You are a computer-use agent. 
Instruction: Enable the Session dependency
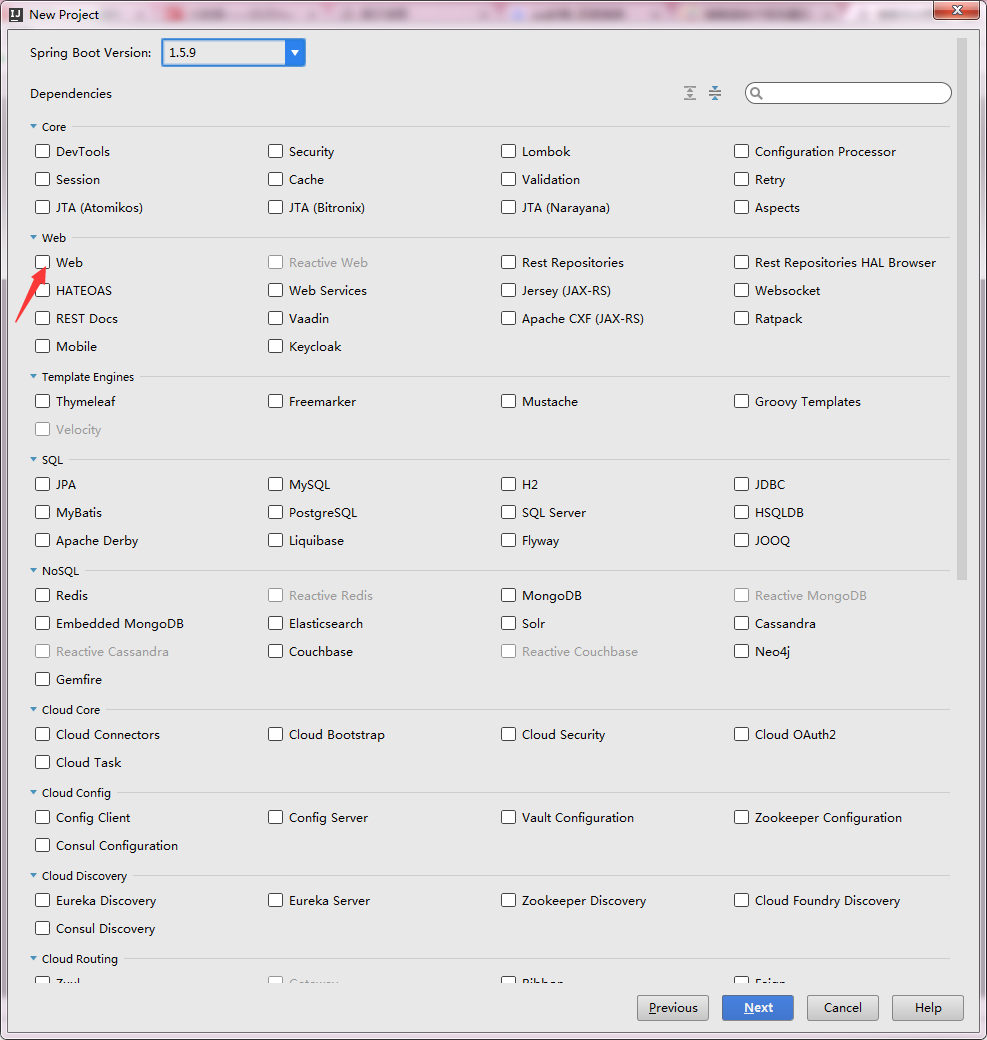click(x=42, y=179)
